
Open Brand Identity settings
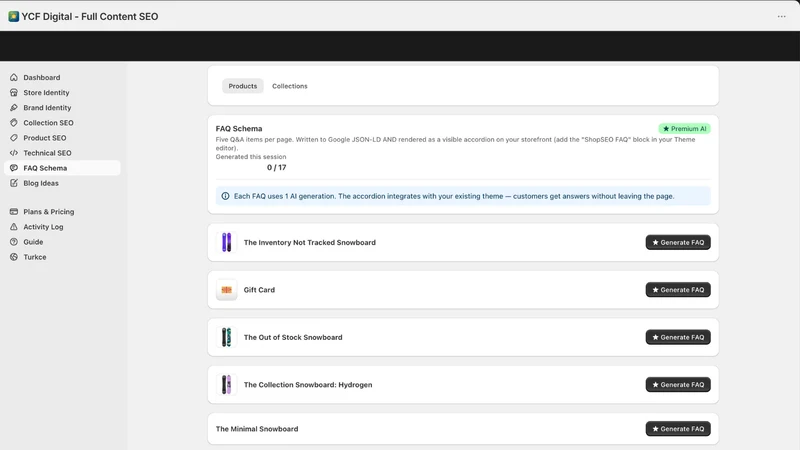(x=62, y=108)
